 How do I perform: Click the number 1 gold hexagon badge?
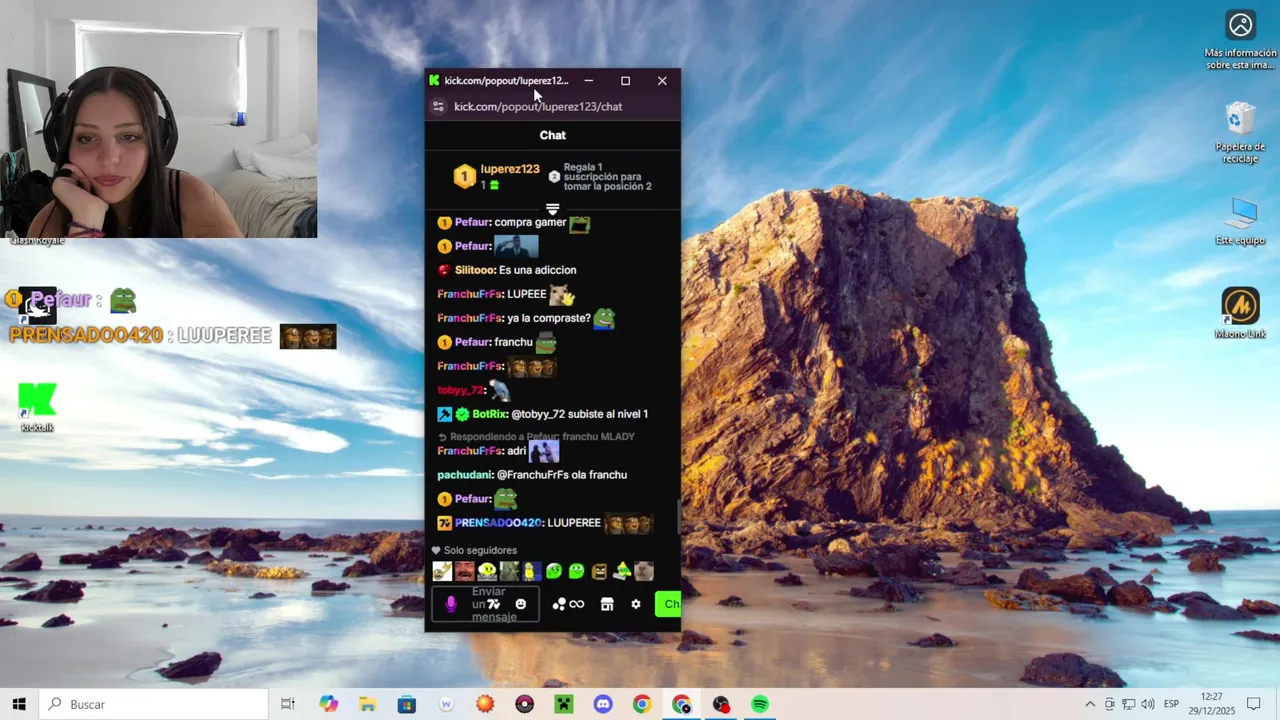(x=464, y=177)
